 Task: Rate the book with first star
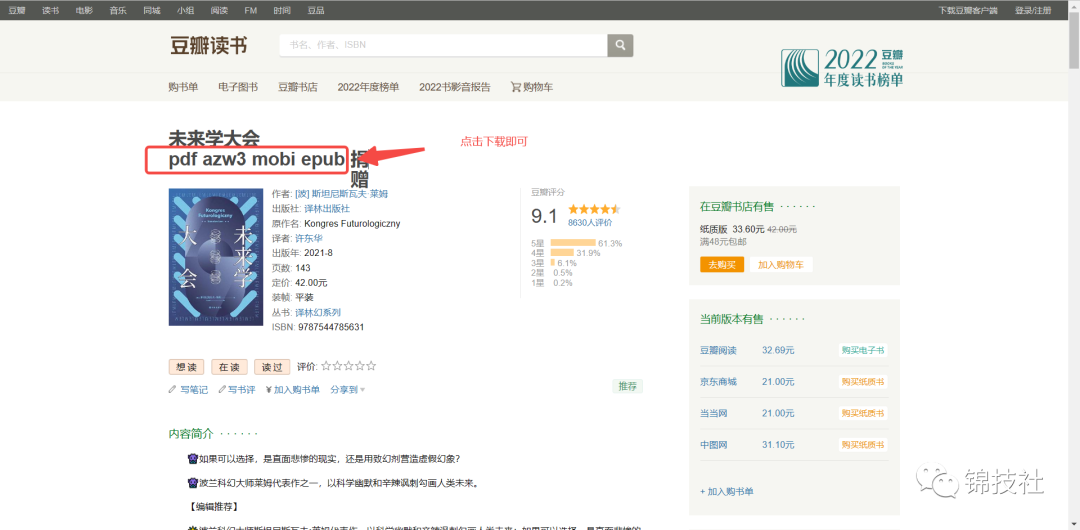tap(326, 366)
